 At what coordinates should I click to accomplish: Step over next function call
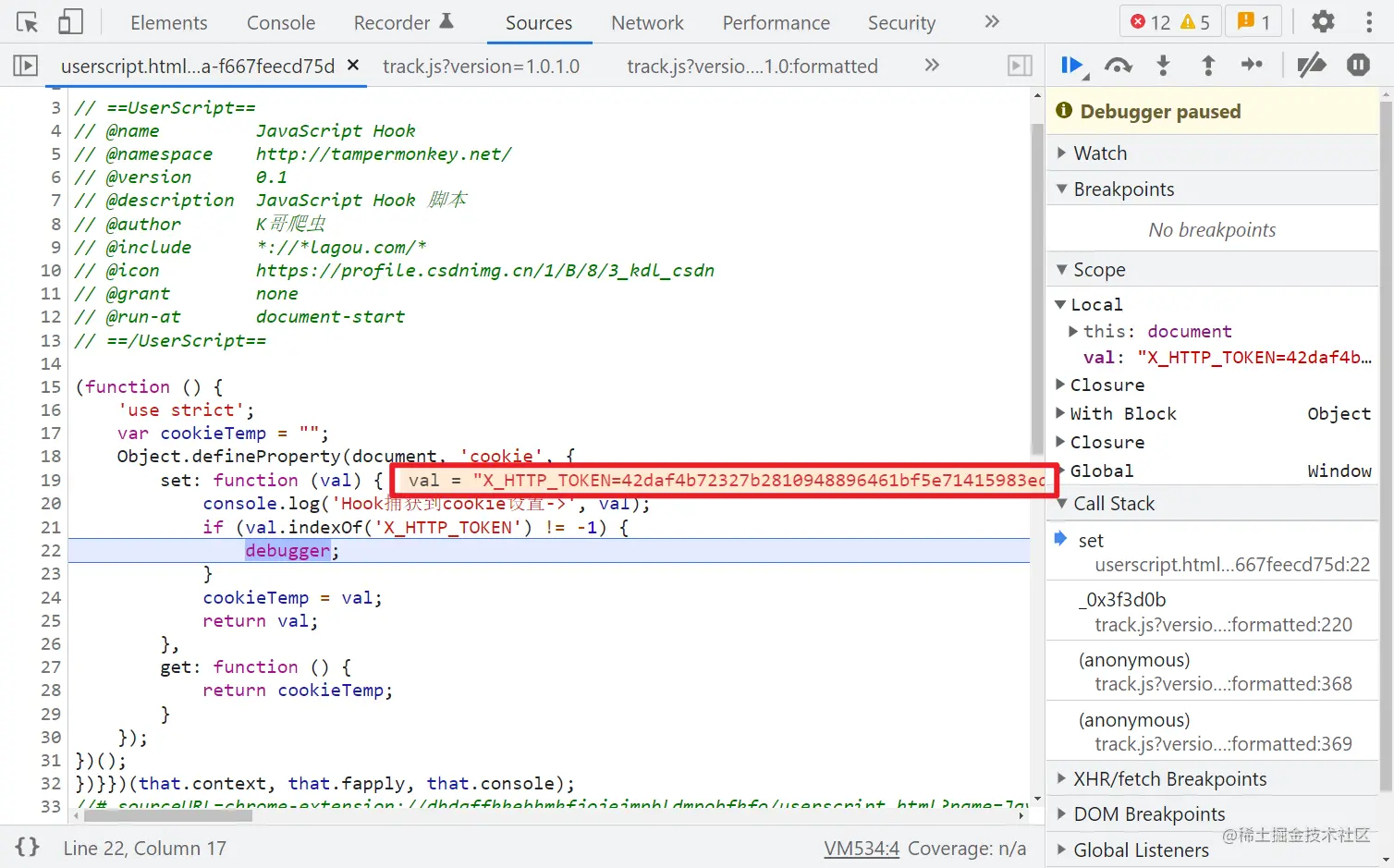[1119, 65]
